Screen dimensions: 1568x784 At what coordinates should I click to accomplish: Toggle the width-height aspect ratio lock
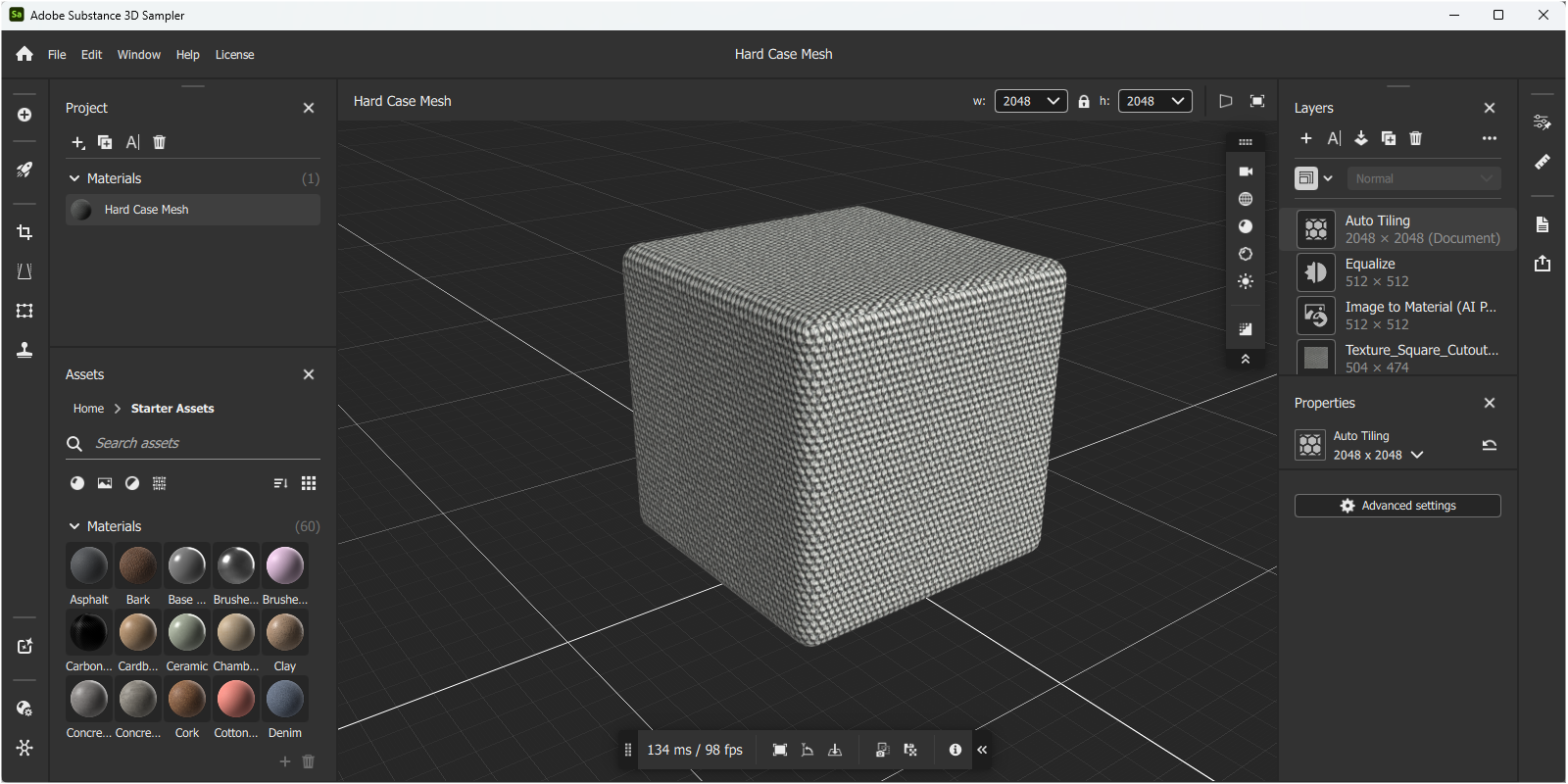[x=1083, y=101]
